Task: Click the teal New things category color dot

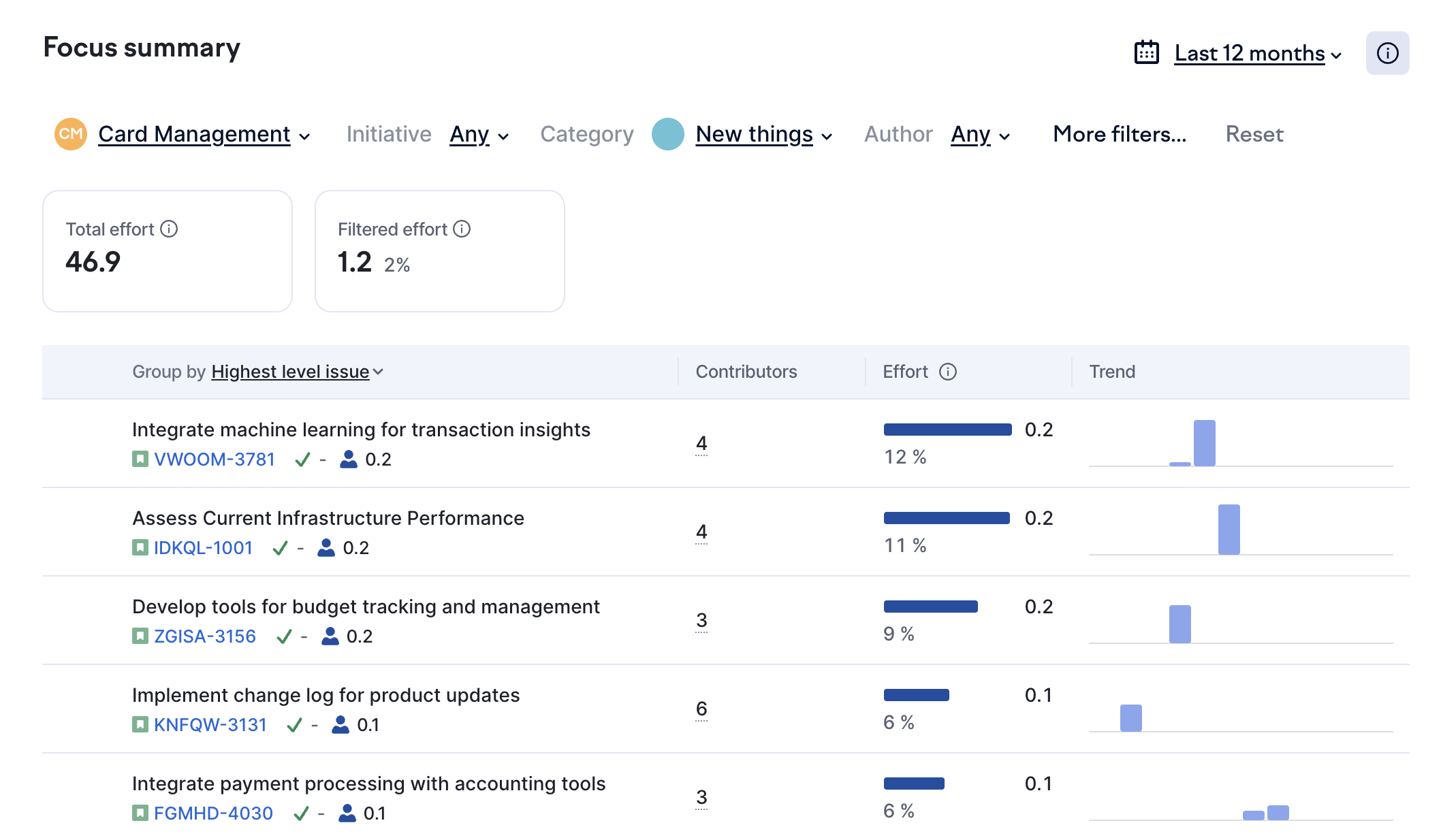Action: pos(667,134)
